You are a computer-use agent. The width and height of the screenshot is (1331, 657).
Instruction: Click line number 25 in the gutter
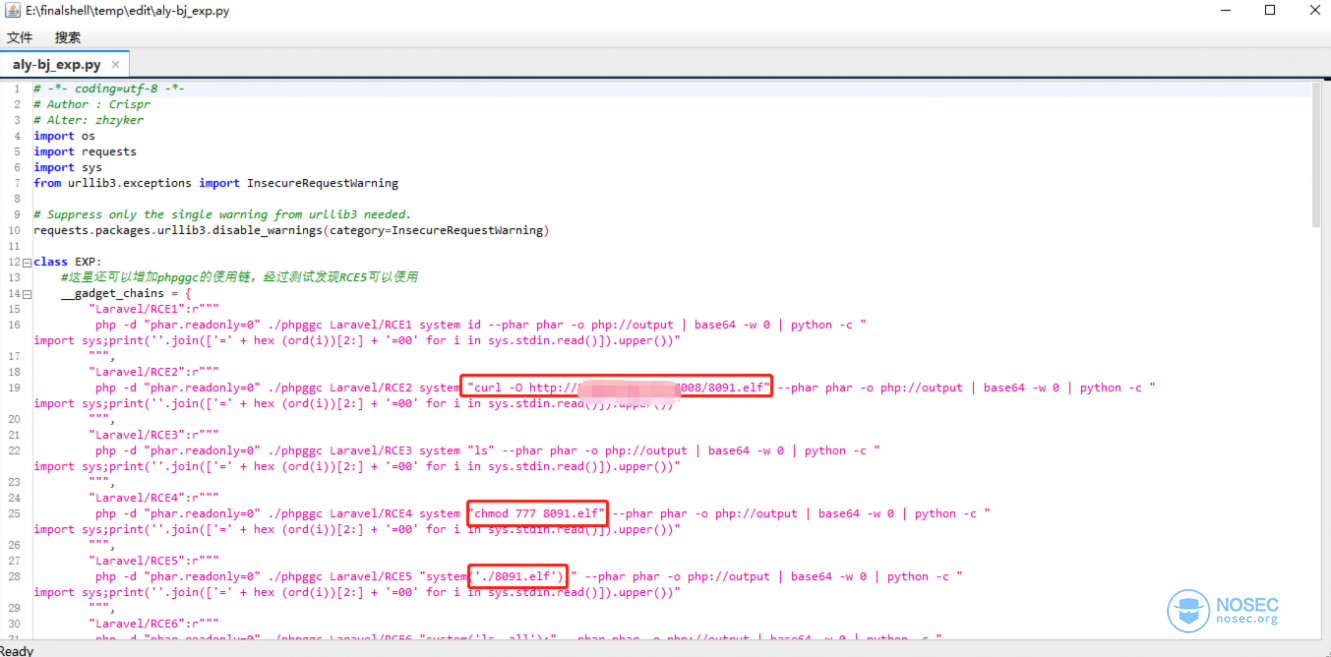click(14, 514)
